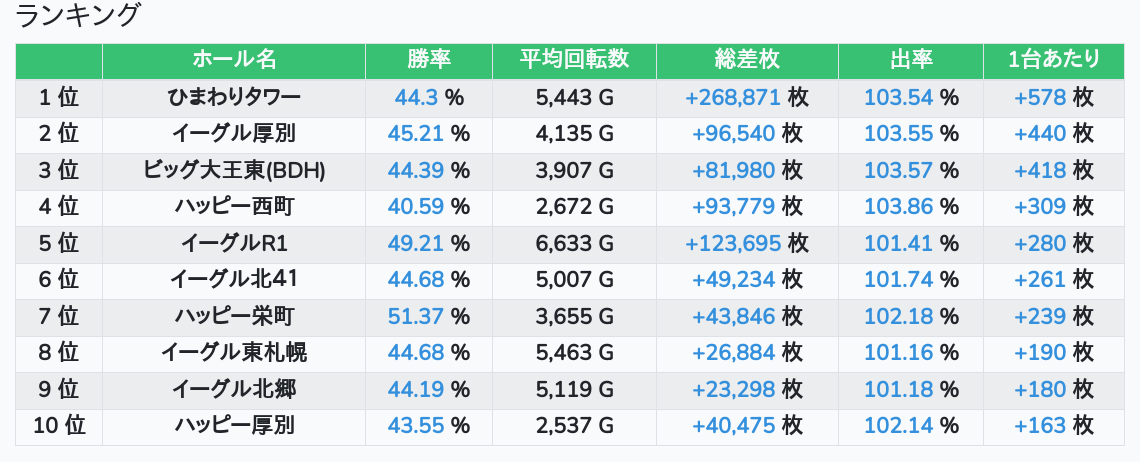This screenshot has width=1140, height=462.
Task: Click +40,475 total for ハッピー厚別
Action: pos(734,426)
